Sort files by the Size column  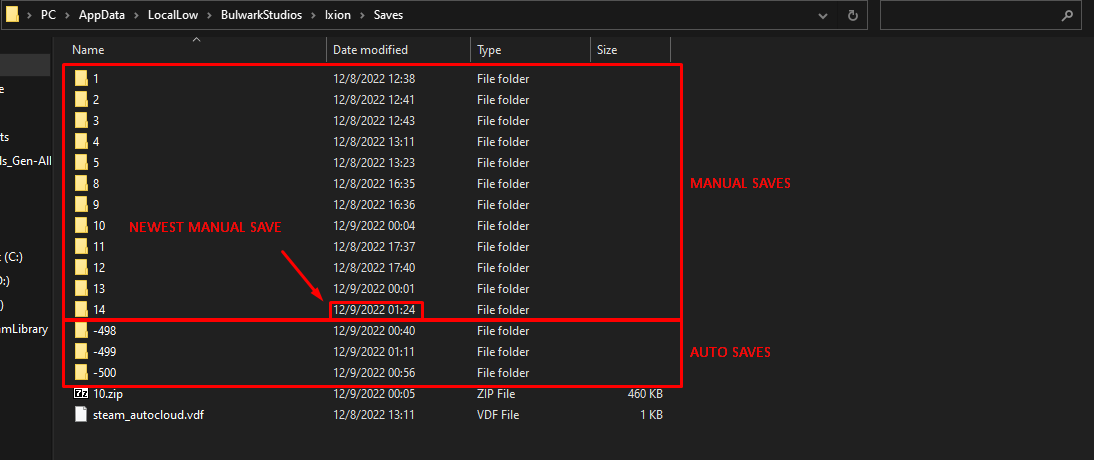click(607, 49)
